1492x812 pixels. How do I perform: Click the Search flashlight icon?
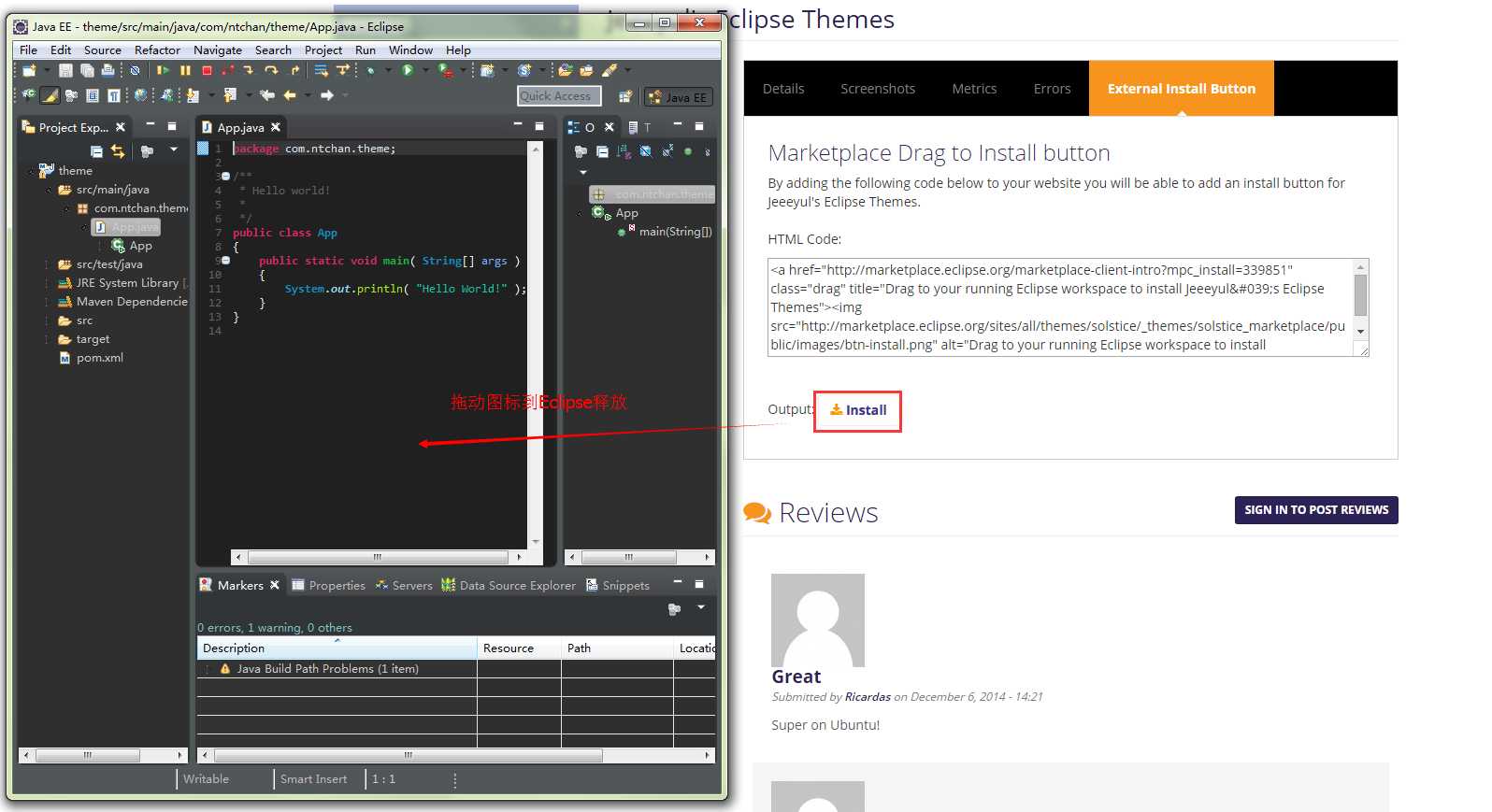pos(609,70)
